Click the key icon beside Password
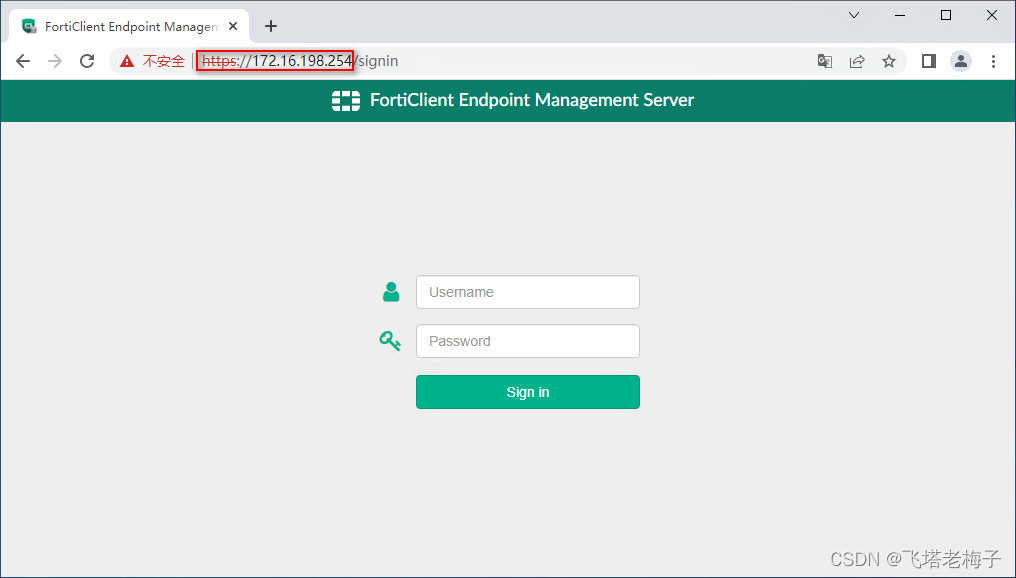The height and width of the screenshot is (578, 1016). pos(390,341)
